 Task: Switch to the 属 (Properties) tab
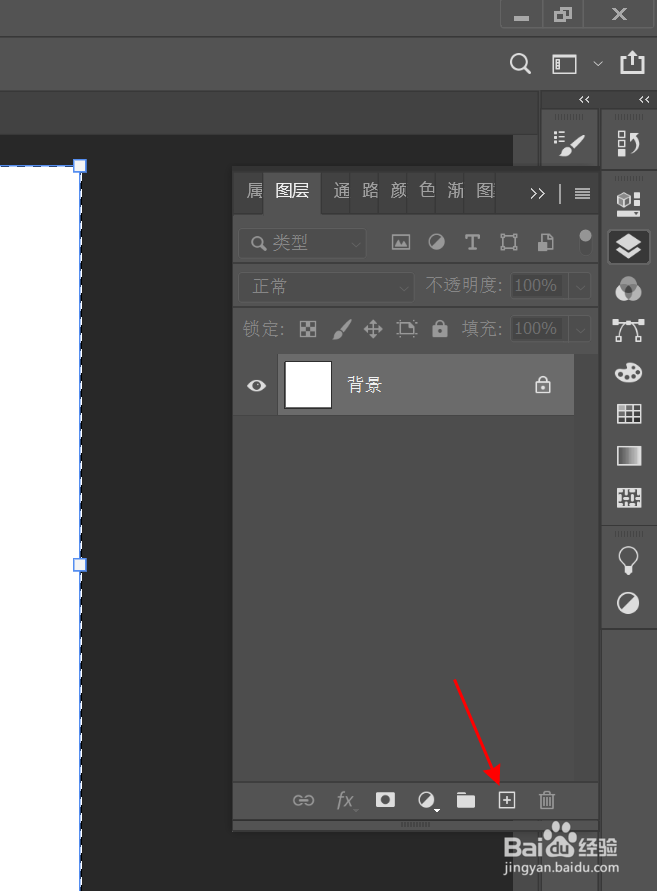click(254, 190)
